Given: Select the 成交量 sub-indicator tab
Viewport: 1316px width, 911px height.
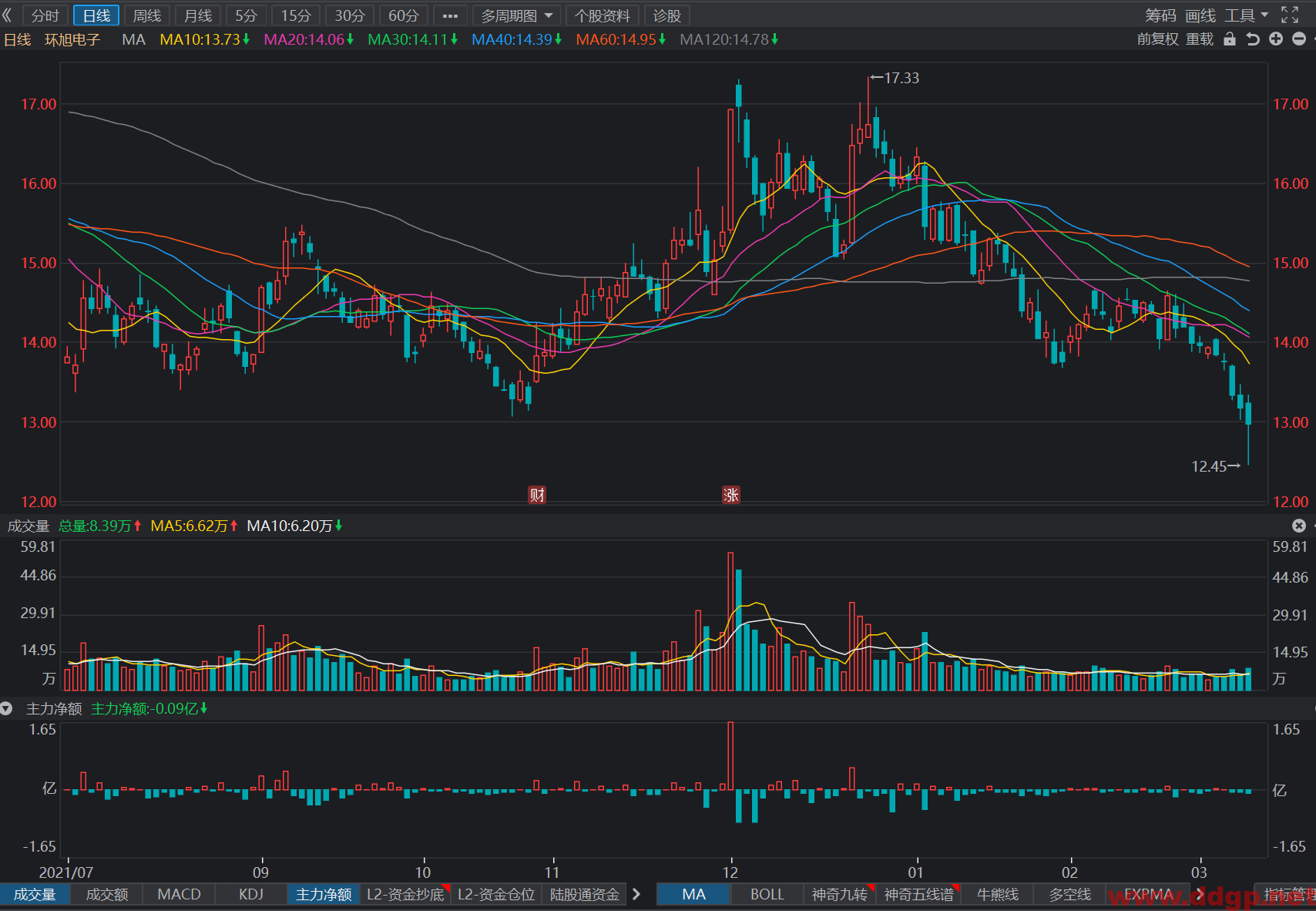Looking at the screenshot, I should [x=35, y=894].
